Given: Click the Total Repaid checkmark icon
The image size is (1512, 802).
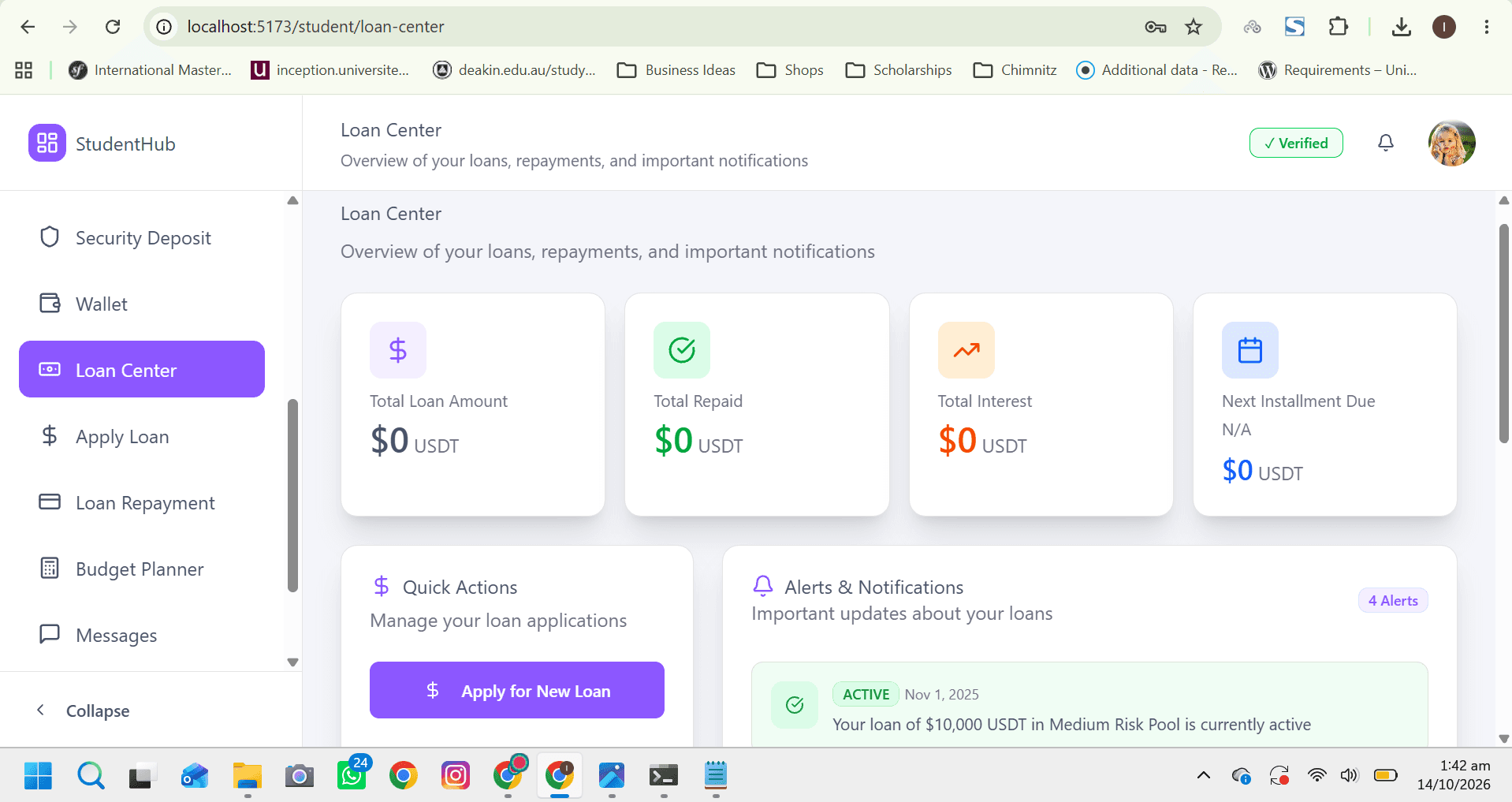Looking at the screenshot, I should click(682, 349).
